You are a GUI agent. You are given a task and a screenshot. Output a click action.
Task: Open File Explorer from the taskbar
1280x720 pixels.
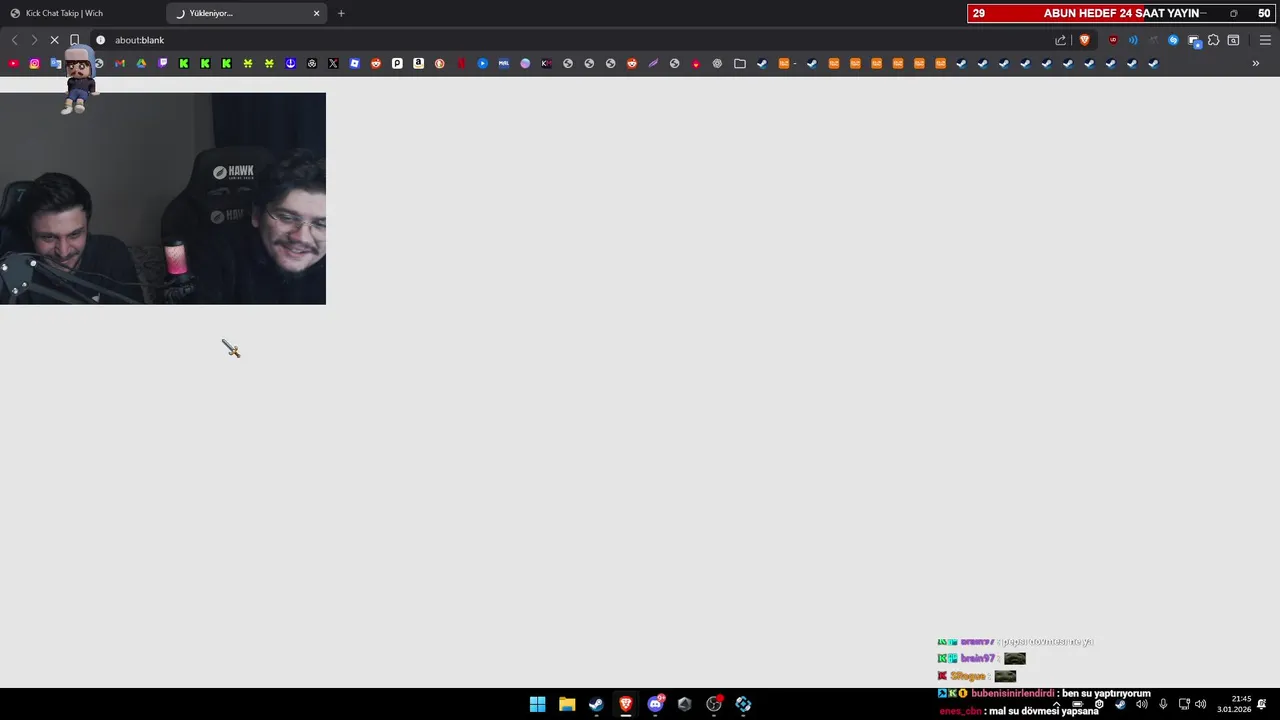[x=567, y=704]
